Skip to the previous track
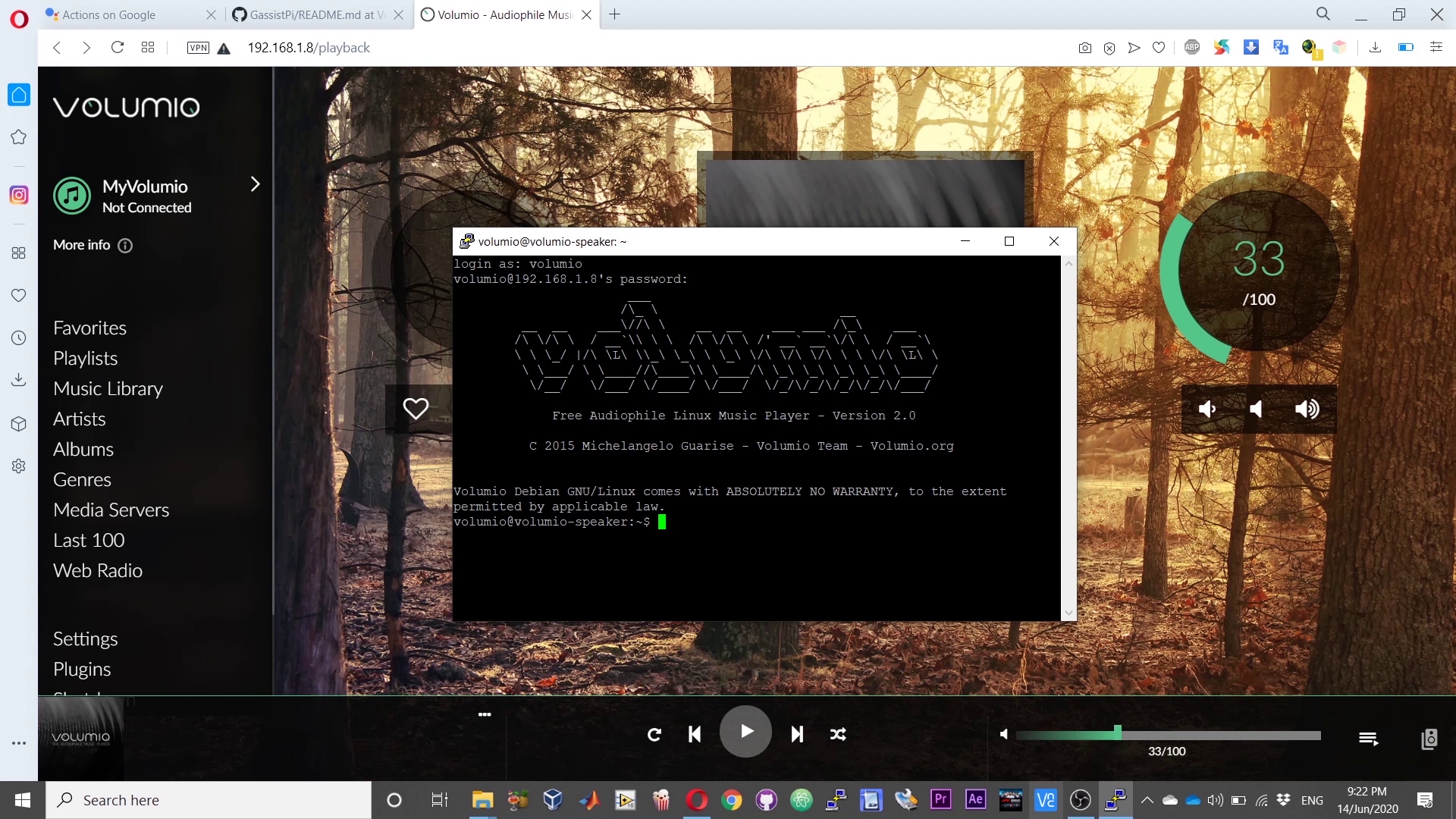Viewport: 1456px width, 819px height. [x=694, y=734]
